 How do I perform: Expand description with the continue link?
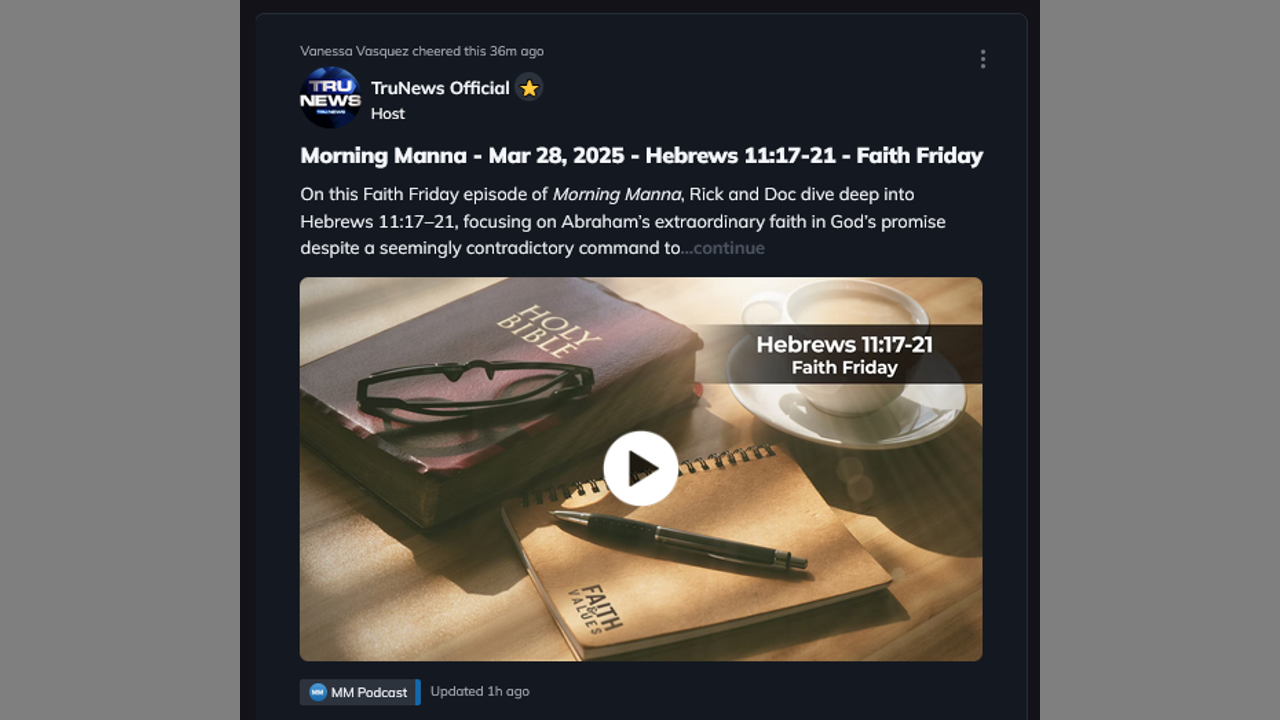coord(723,248)
